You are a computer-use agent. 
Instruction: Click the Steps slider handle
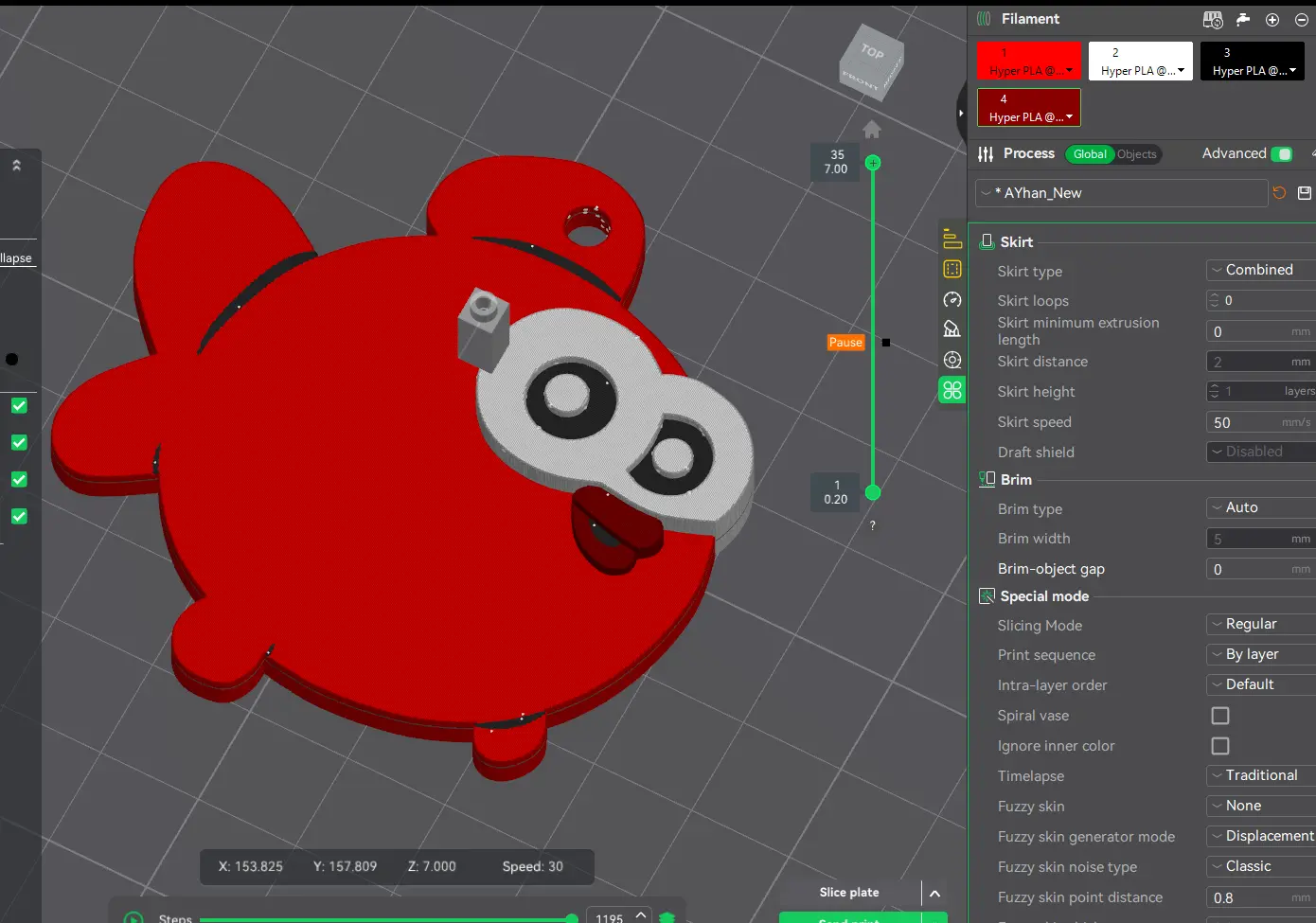click(x=572, y=918)
